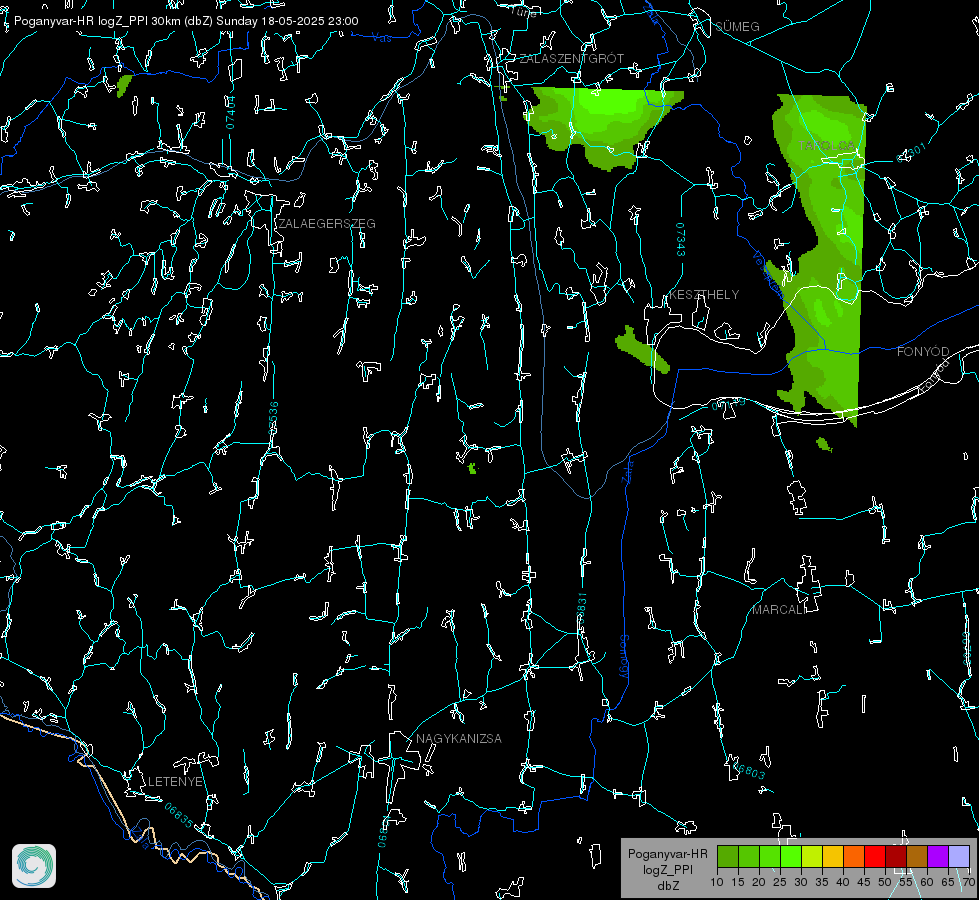Click the 06803 road number label
This screenshot has width=979, height=900.
point(748,771)
